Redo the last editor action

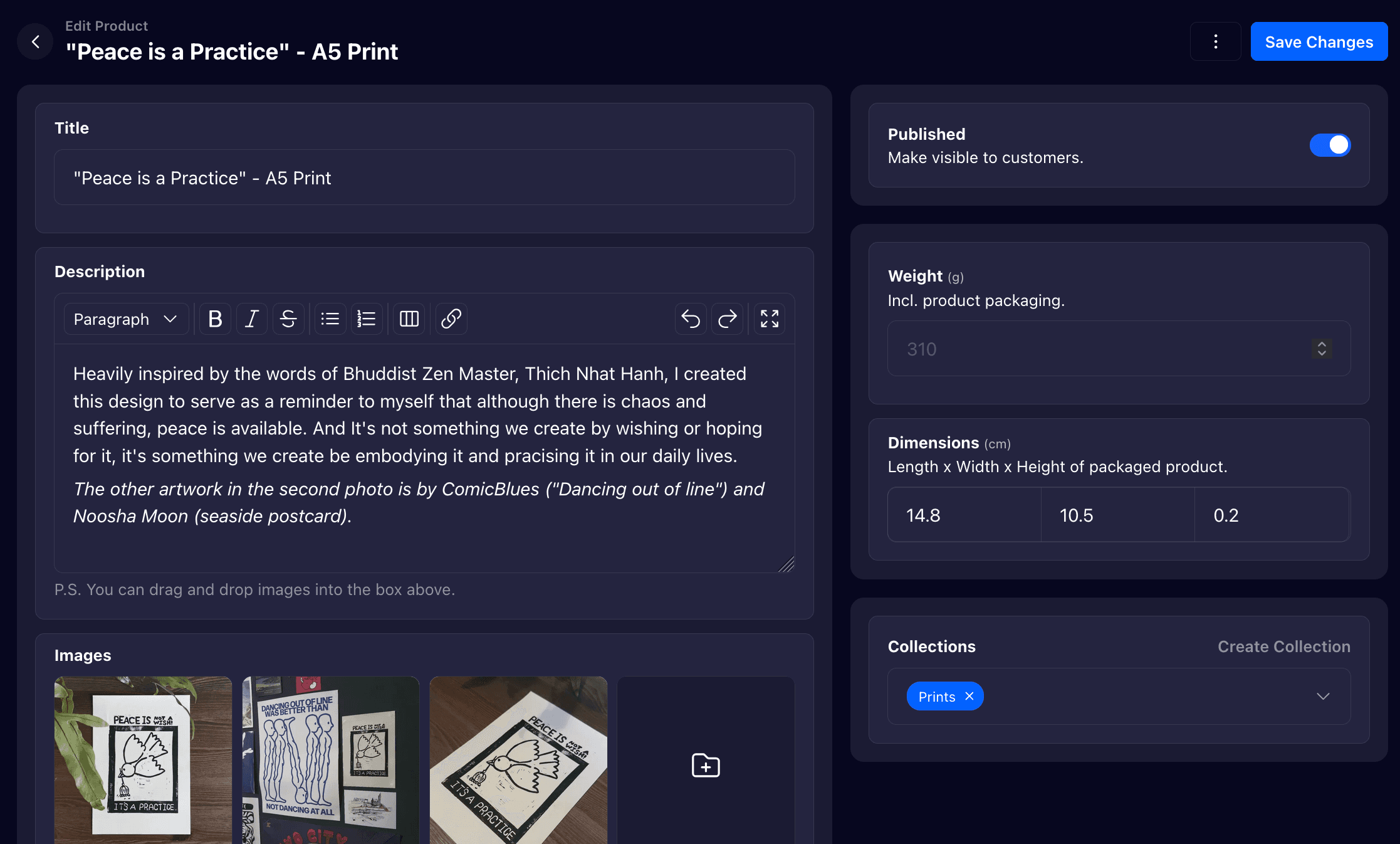click(x=727, y=319)
